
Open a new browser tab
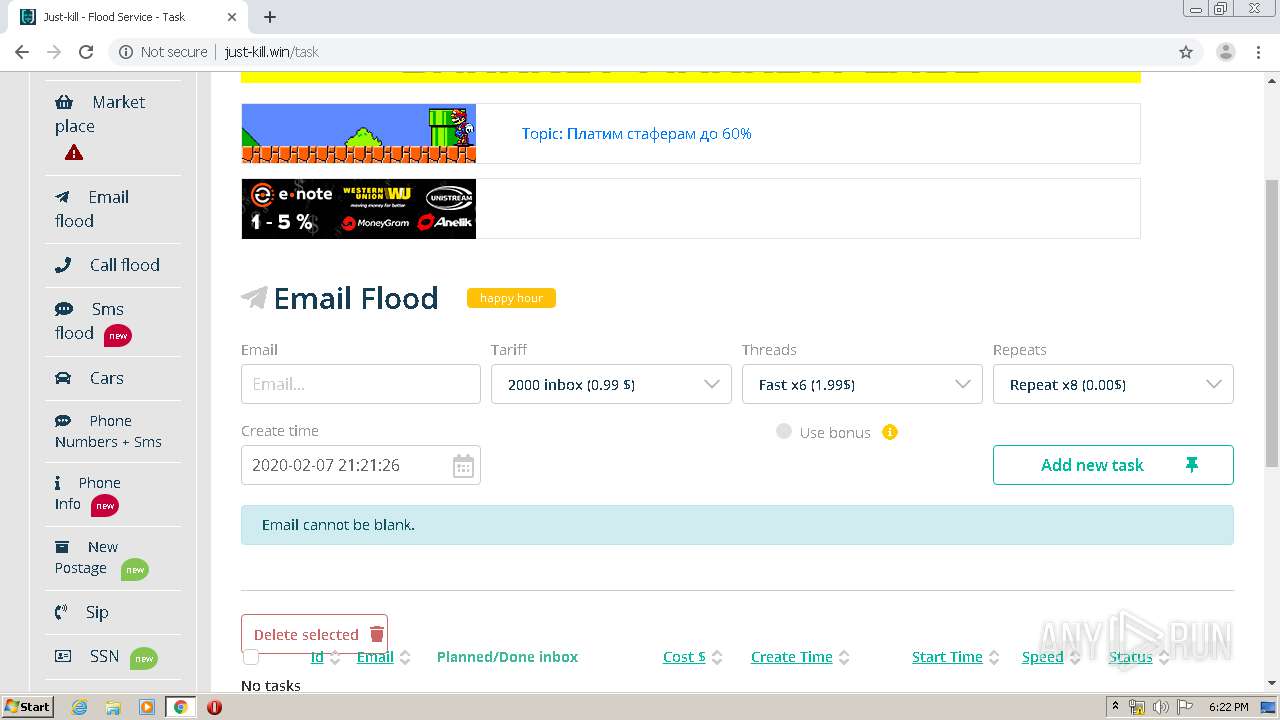tap(270, 17)
